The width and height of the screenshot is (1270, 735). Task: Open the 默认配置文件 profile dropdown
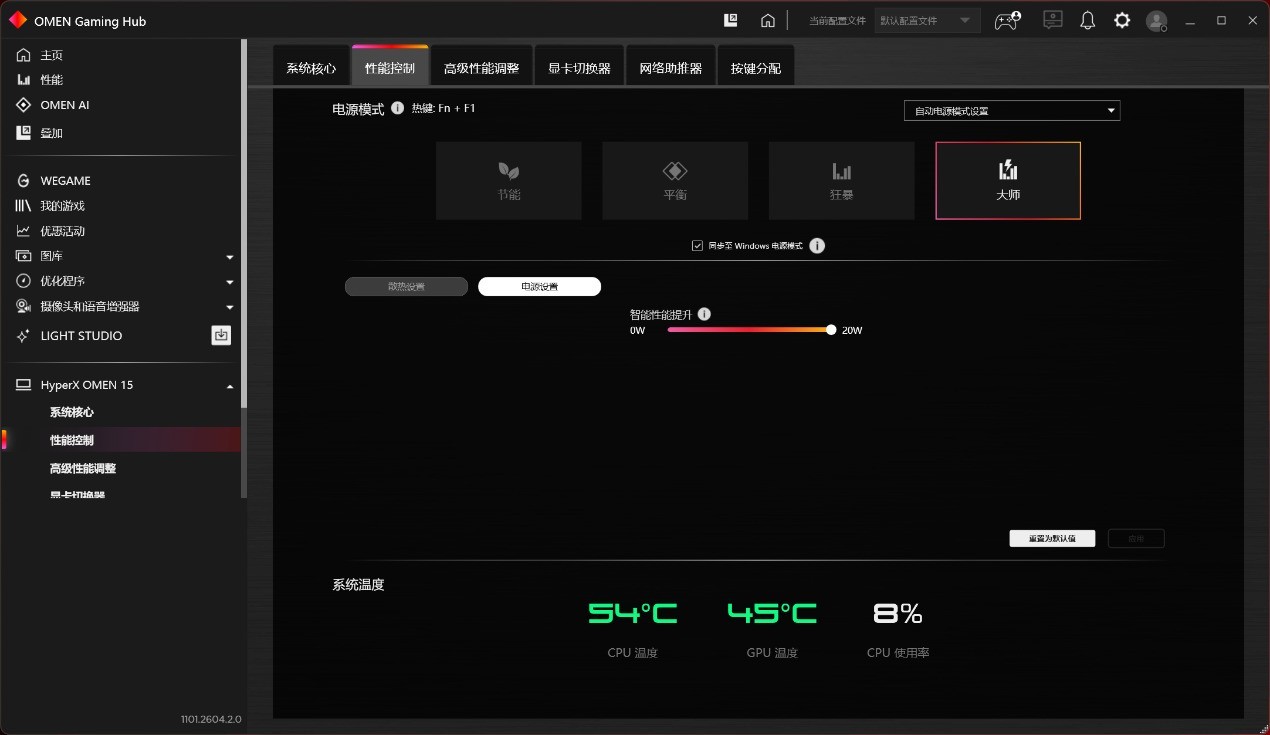[927, 20]
